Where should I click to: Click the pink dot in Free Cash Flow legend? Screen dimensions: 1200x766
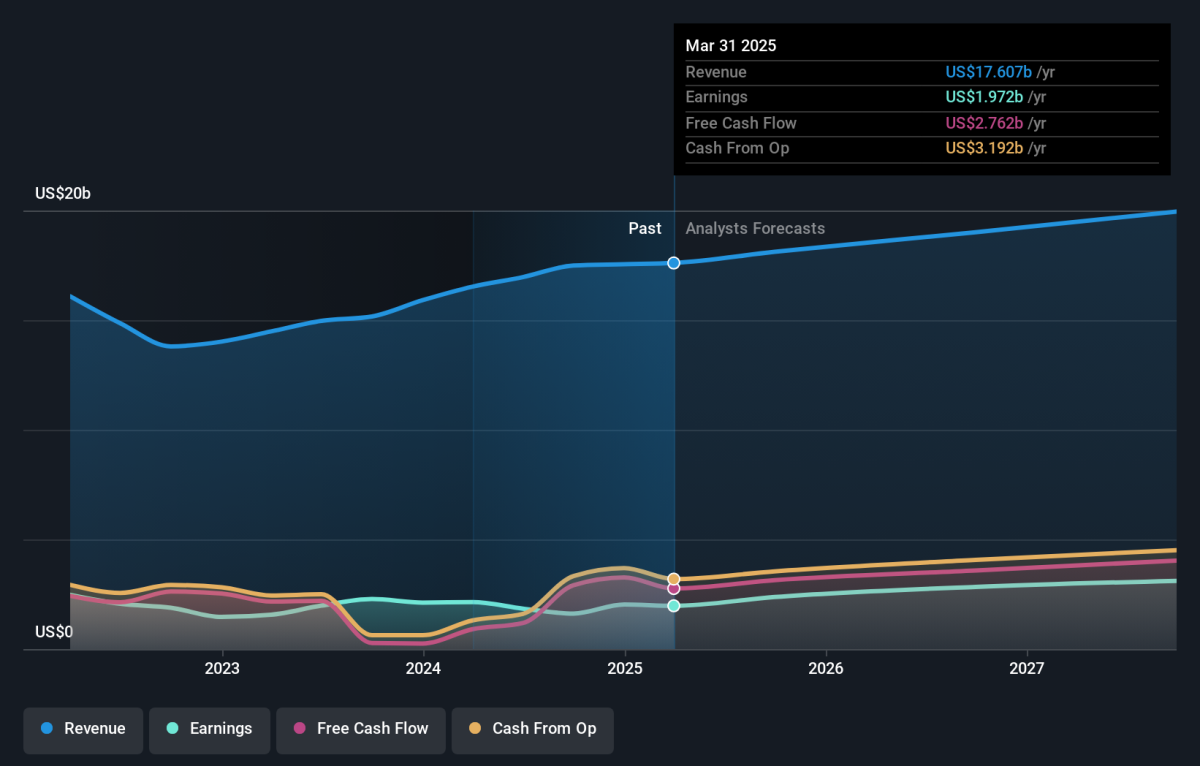point(299,729)
